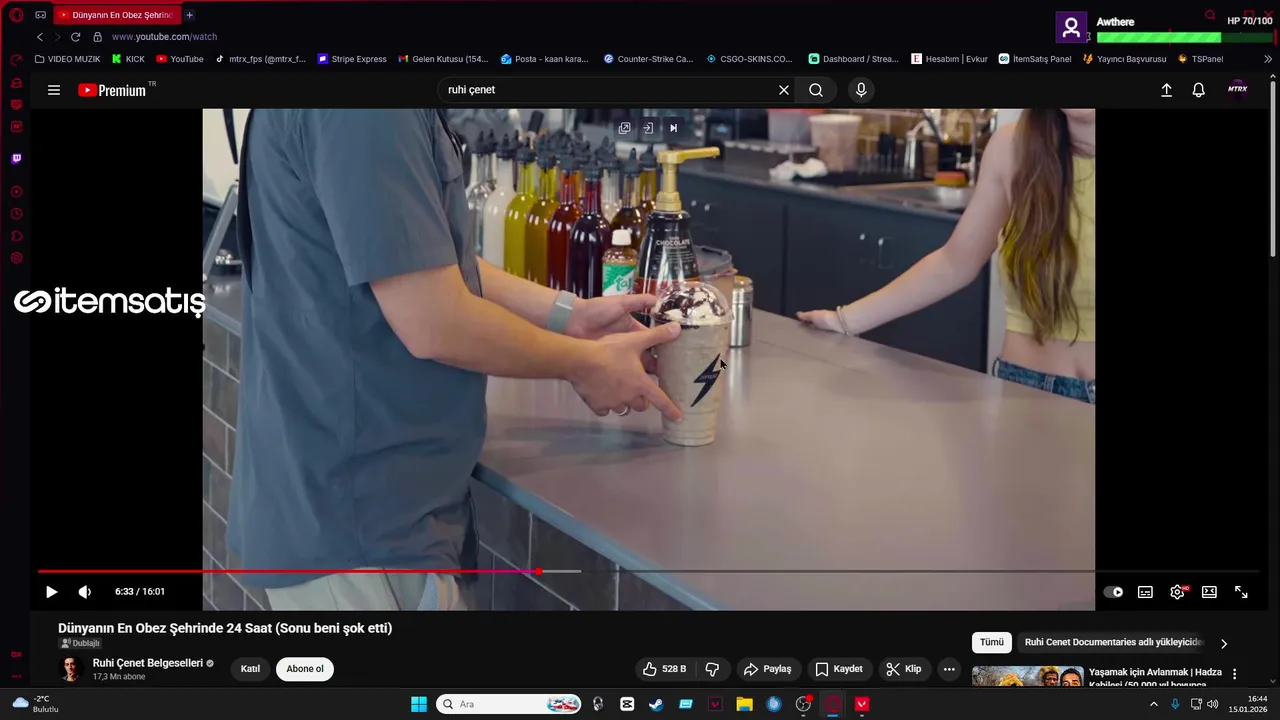This screenshot has width=1280, height=720.
Task: Dislike the video with thumbs-down
Action: click(713, 669)
